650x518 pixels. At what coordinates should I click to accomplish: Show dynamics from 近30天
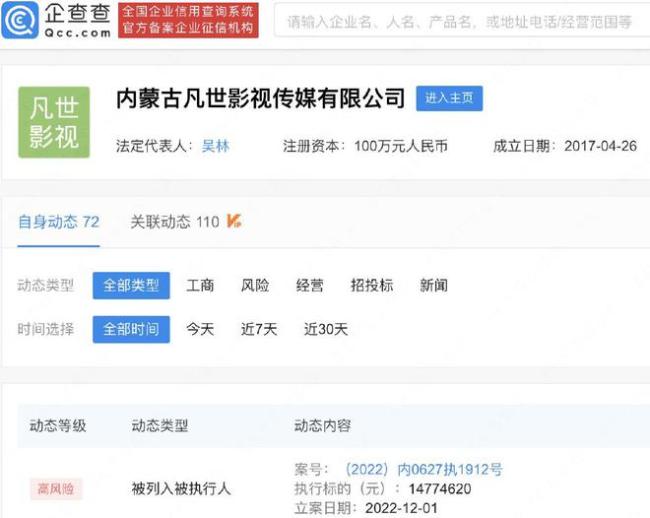point(326,329)
